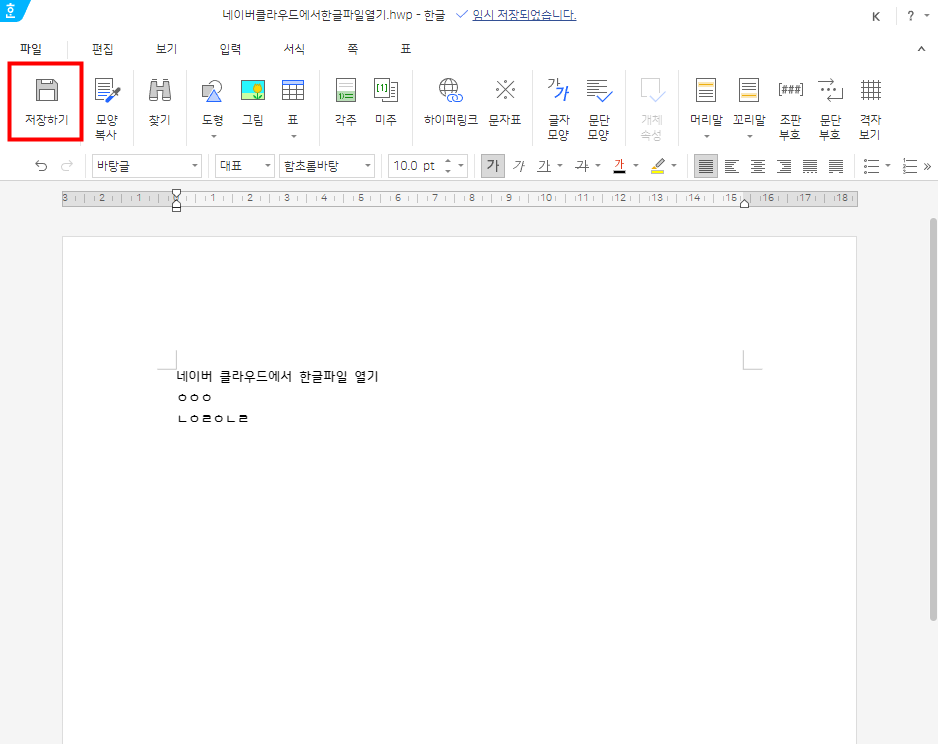Open the 입력 menu tab
Image resolution: width=938 pixels, height=744 pixels.
click(x=230, y=49)
